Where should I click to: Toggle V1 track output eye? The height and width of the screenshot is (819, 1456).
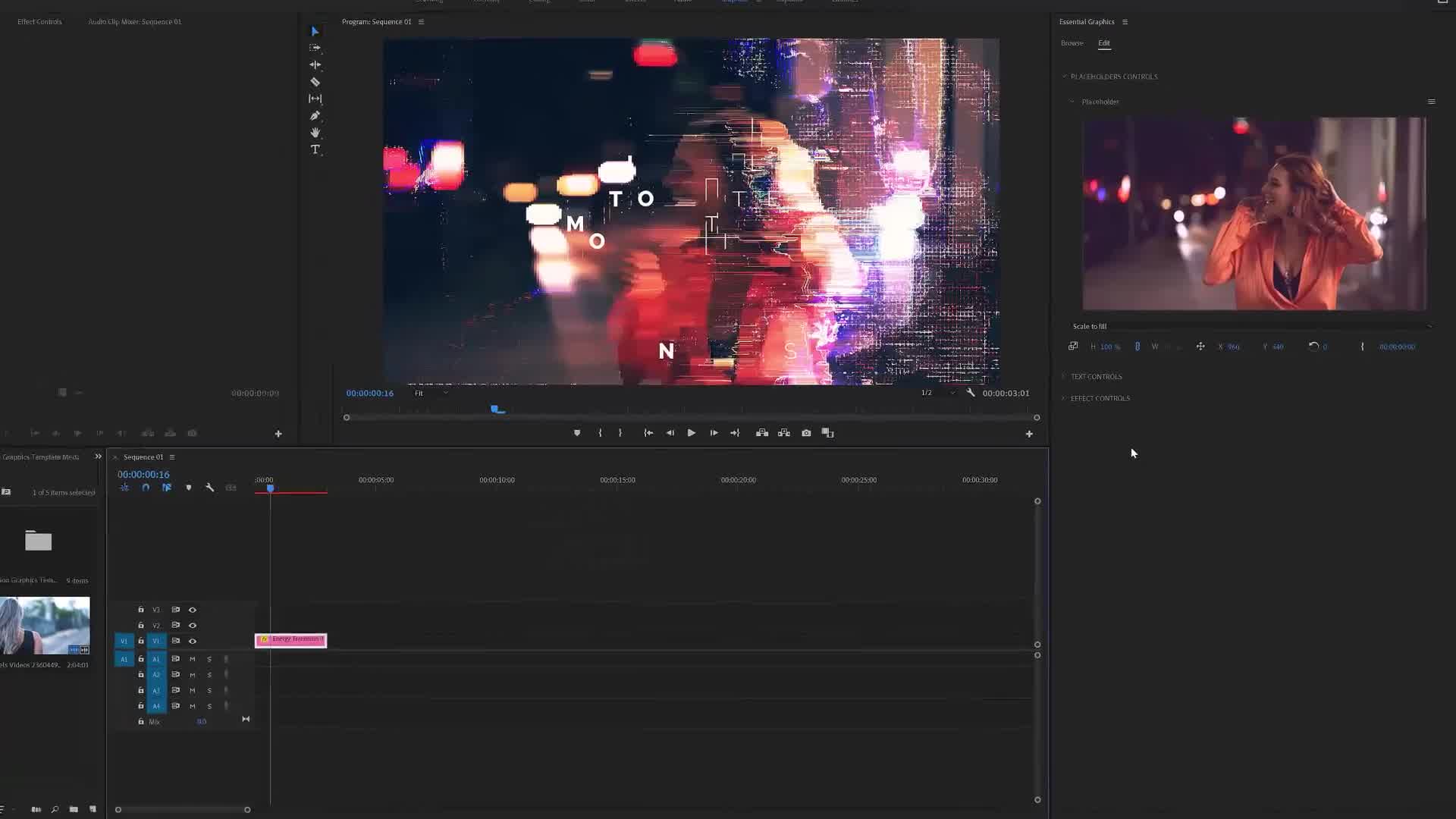pyautogui.click(x=193, y=642)
